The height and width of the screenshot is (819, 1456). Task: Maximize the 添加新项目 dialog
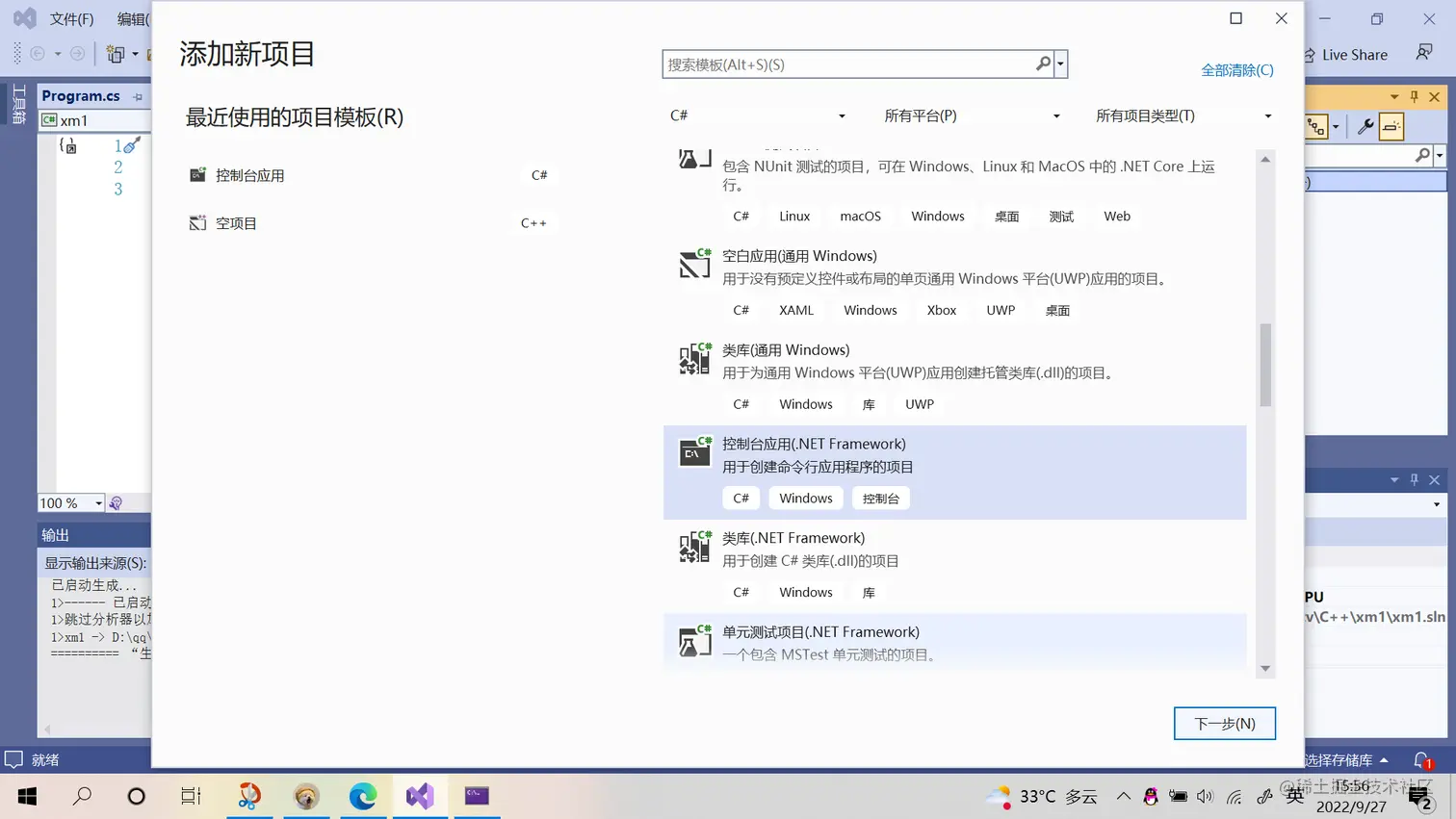click(x=1235, y=18)
